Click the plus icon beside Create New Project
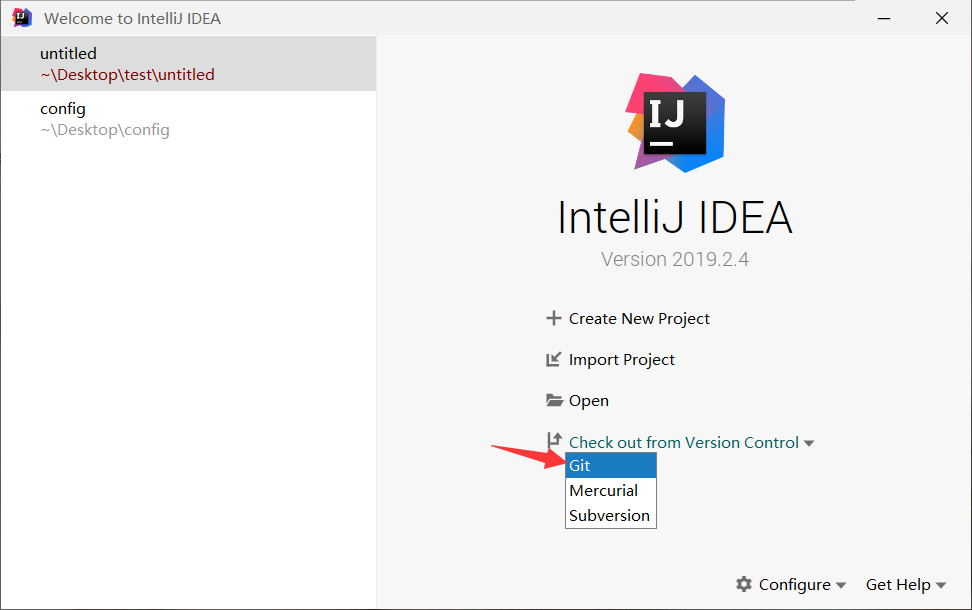Image resolution: width=972 pixels, height=610 pixels. [x=554, y=318]
